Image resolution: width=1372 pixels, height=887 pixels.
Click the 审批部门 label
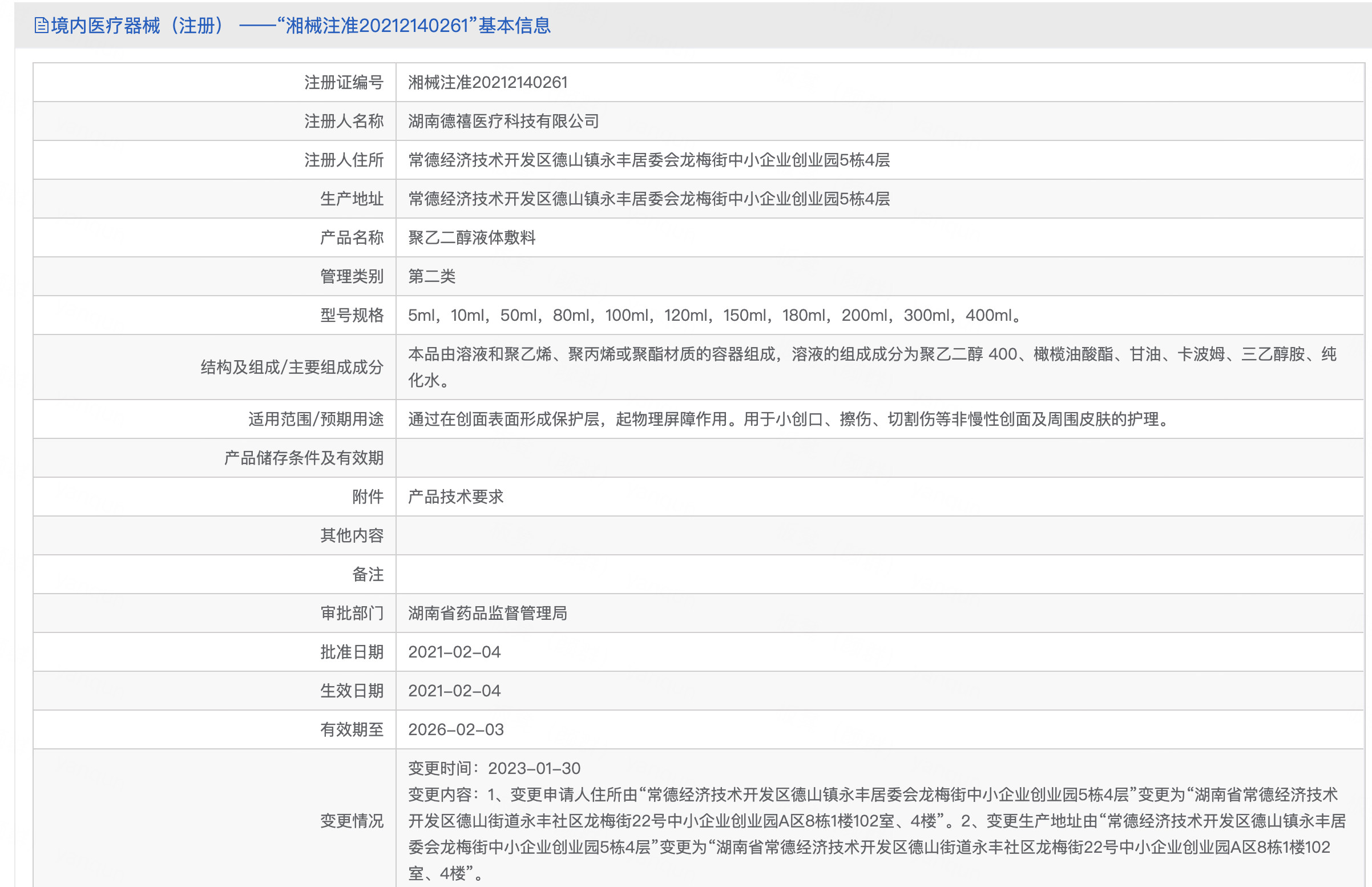point(352,613)
